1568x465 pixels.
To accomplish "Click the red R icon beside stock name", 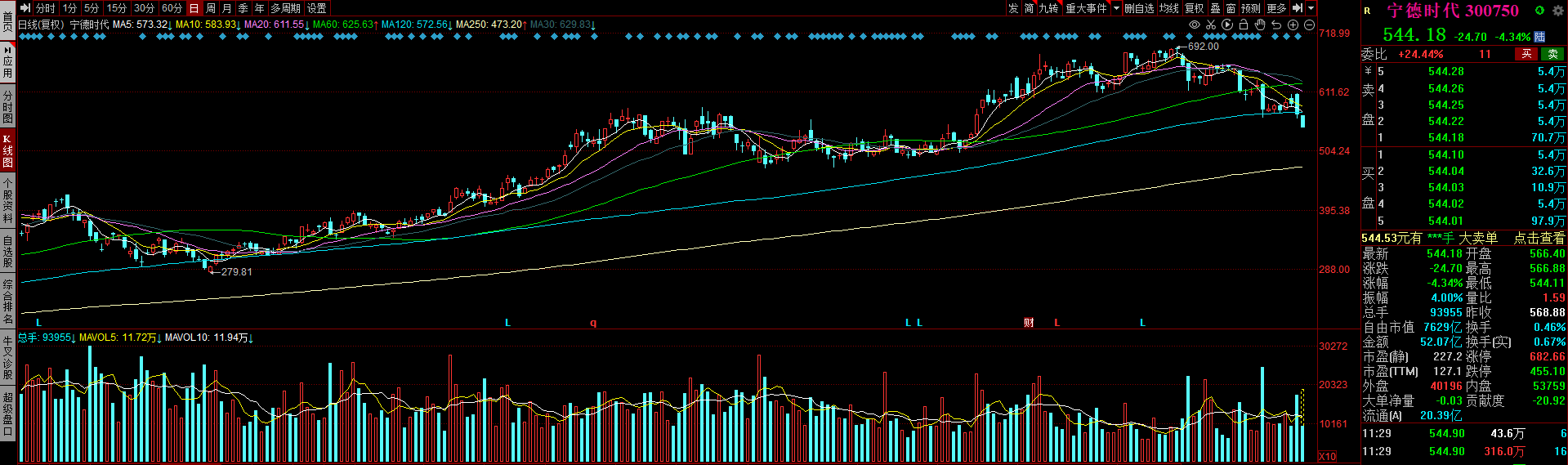I will tap(1367, 11).
